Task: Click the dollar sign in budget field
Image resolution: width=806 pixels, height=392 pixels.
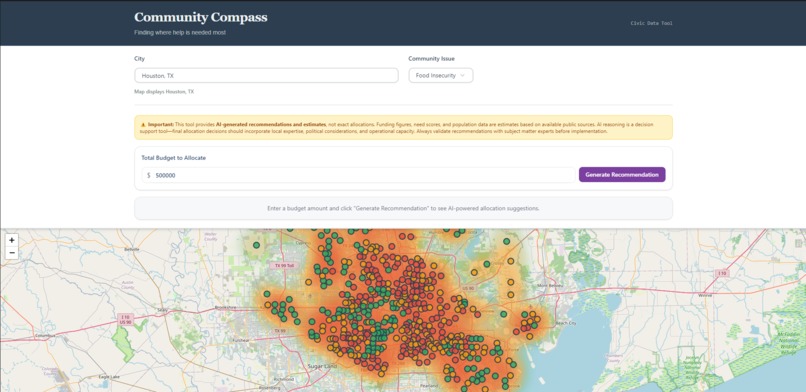Action: click(149, 175)
